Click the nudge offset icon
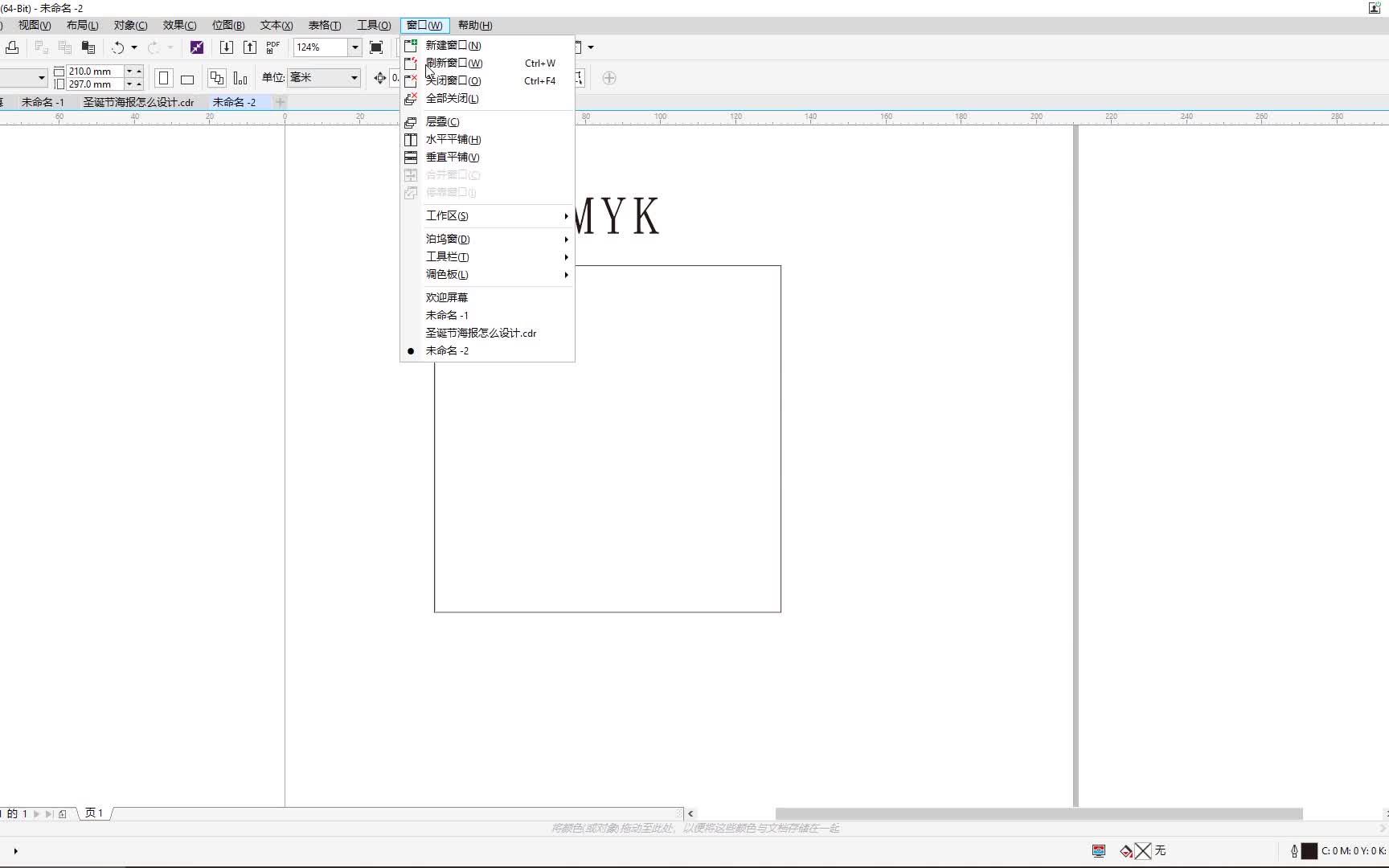Screen dimensions: 1389x868 tap(380, 78)
